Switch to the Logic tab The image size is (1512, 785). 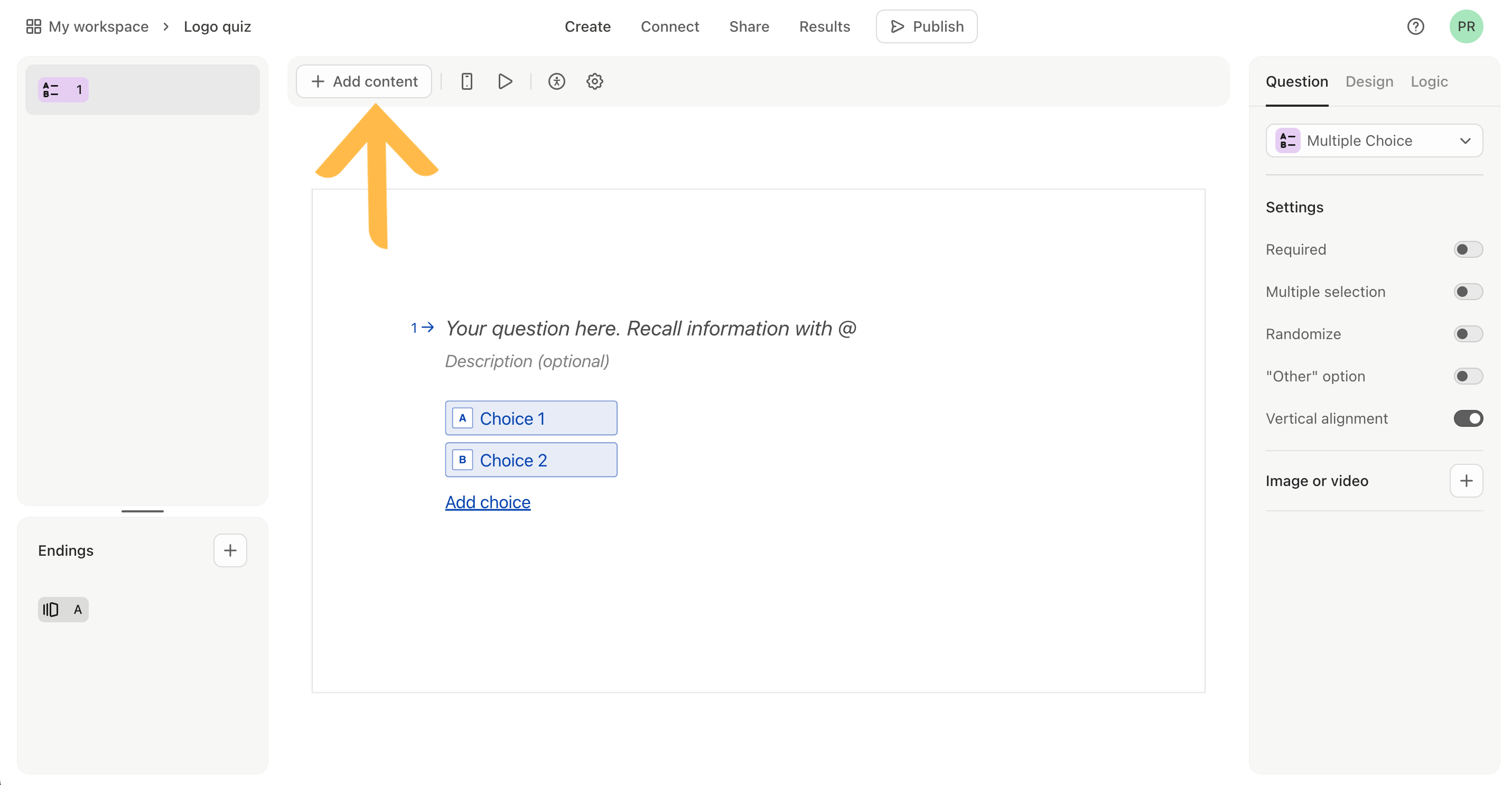click(1429, 81)
